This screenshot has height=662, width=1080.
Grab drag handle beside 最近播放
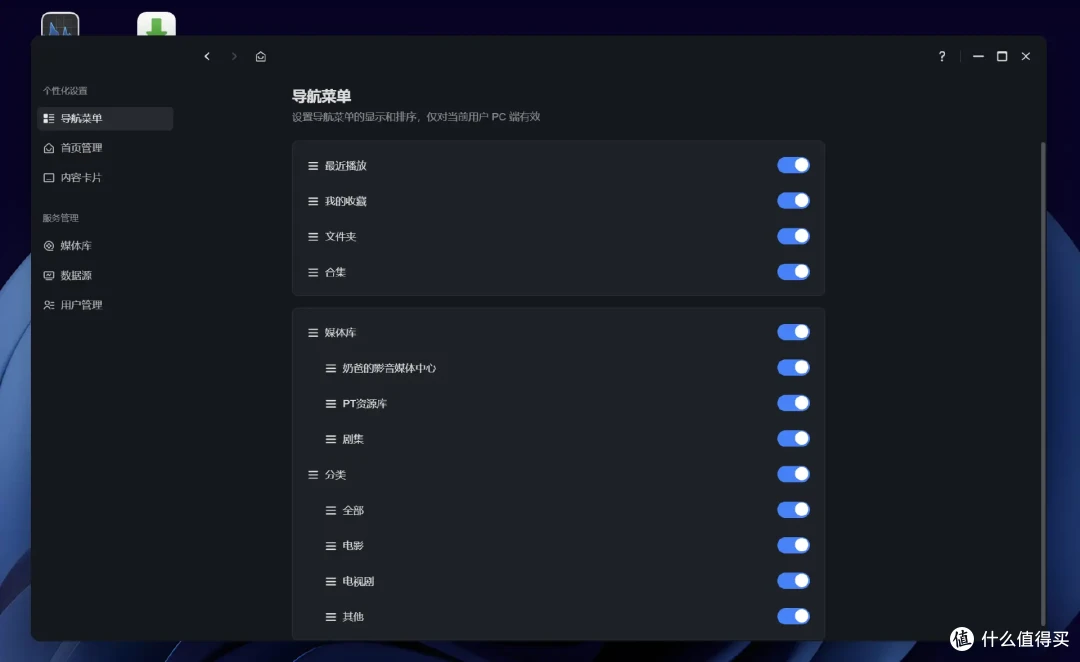click(313, 166)
